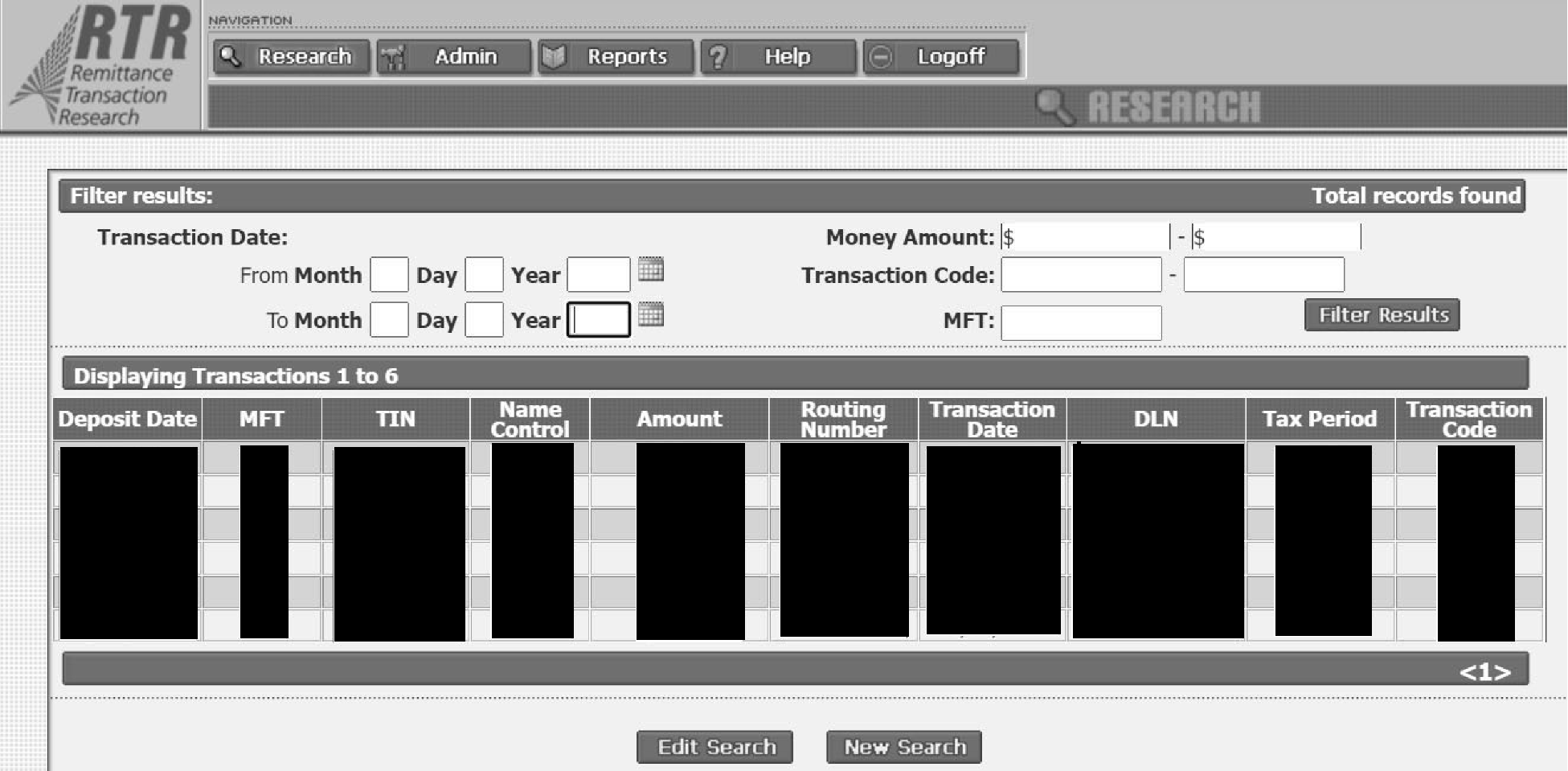Click the Transaction Code starting range field

(x=1081, y=275)
